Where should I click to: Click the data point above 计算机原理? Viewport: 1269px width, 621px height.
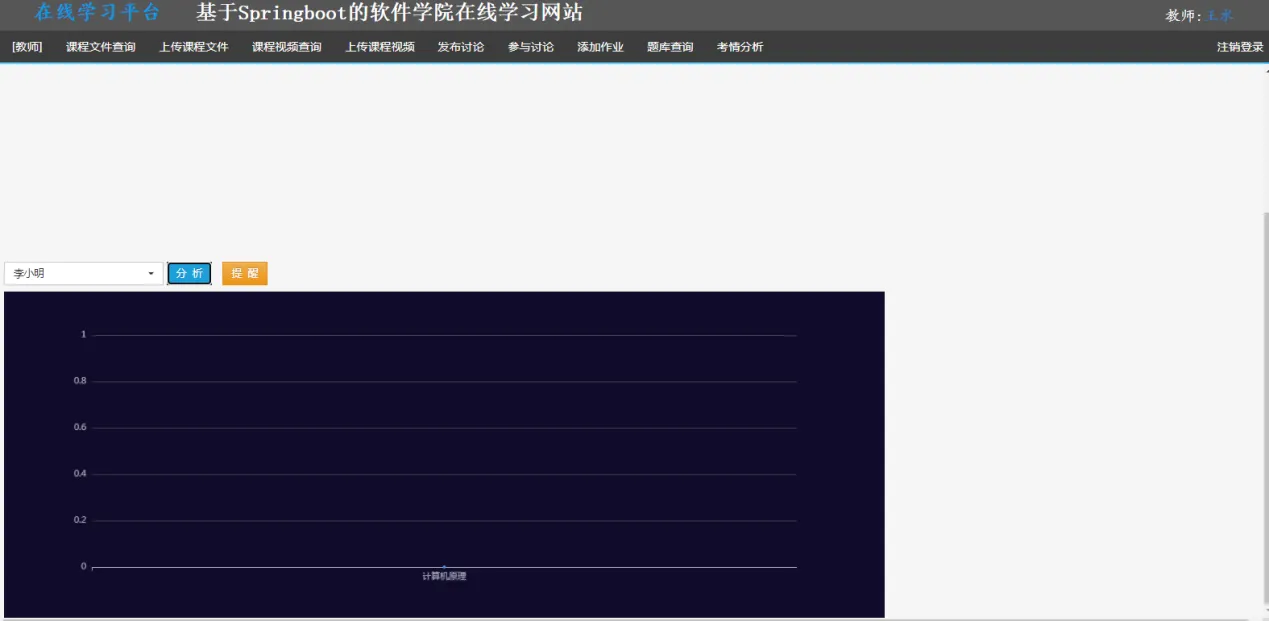444,567
